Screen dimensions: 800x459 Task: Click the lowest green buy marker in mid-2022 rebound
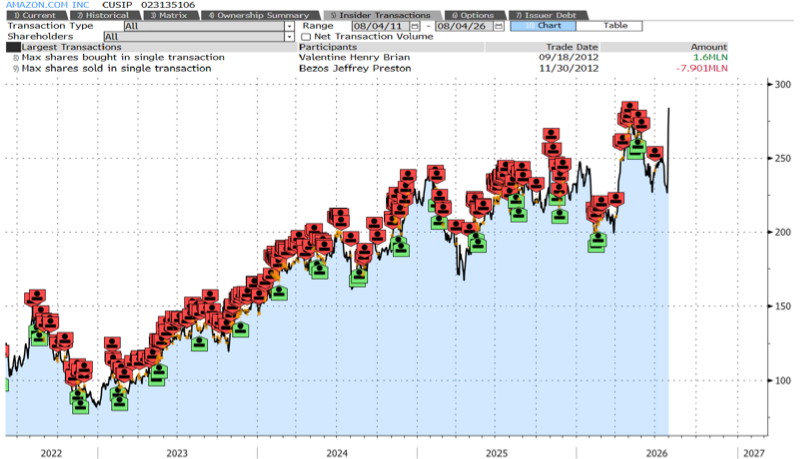(x=119, y=403)
